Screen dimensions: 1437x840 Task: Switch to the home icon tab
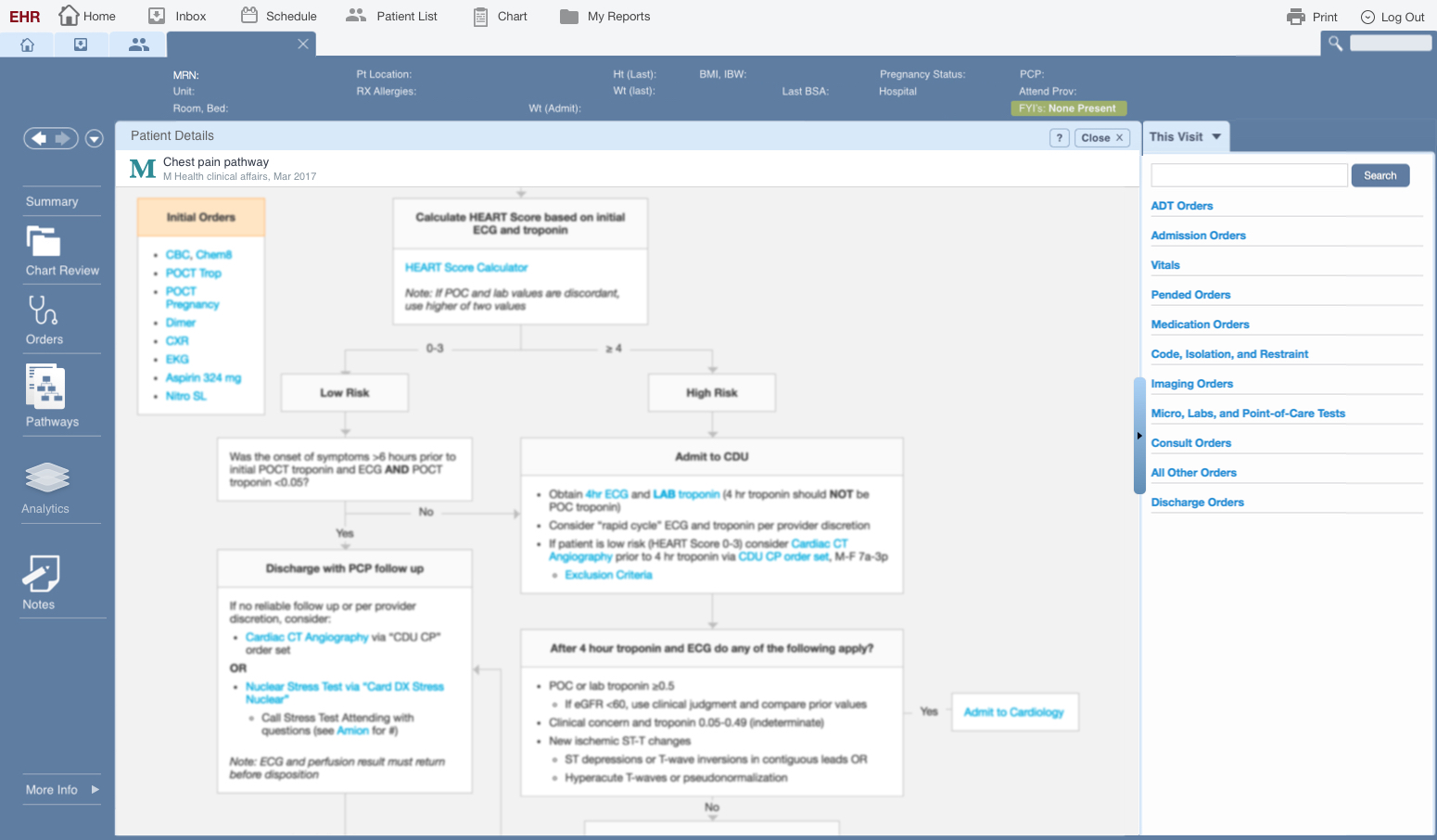point(27,45)
